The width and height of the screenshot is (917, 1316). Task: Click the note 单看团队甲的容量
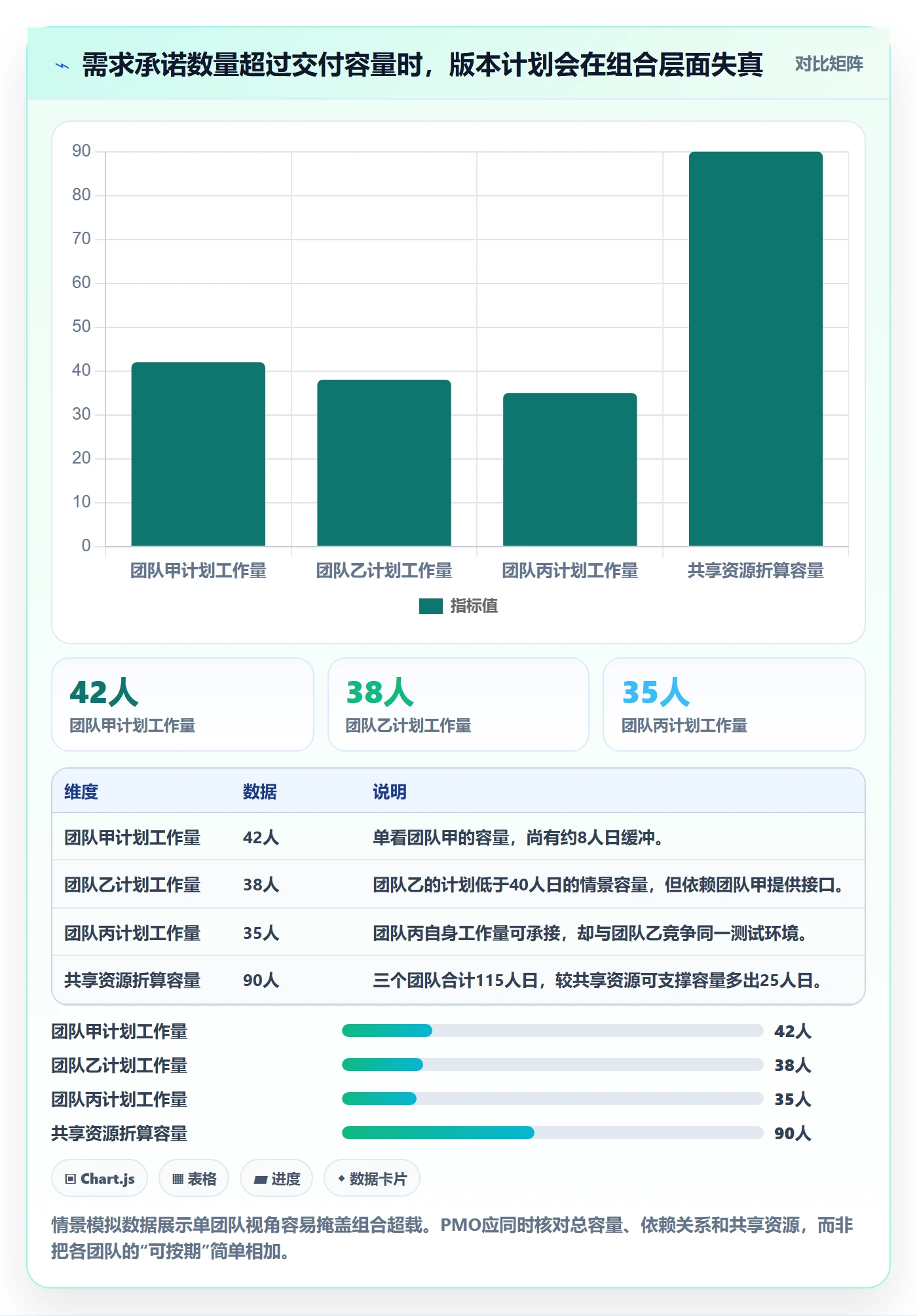pos(517,837)
